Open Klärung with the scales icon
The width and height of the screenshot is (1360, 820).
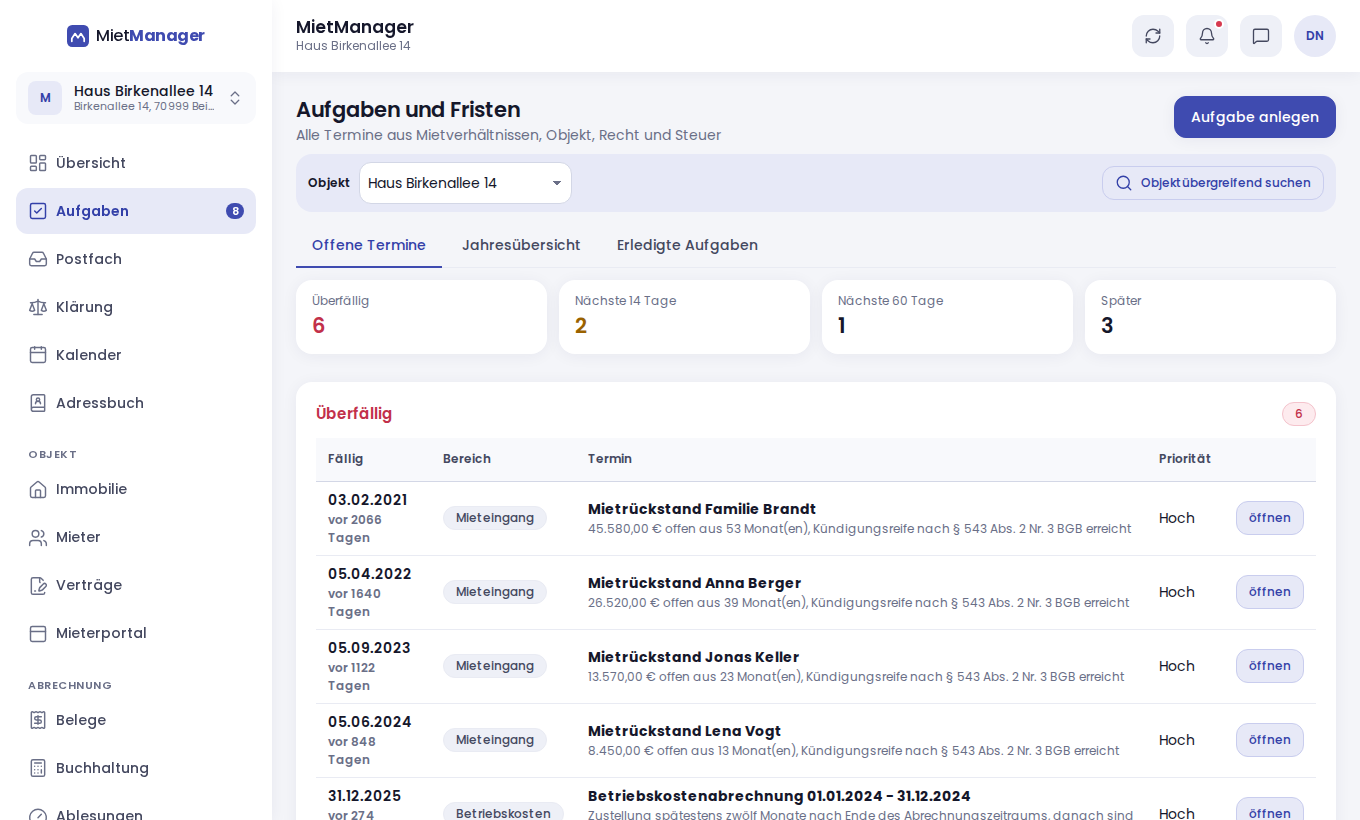click(x=136, y=307)
